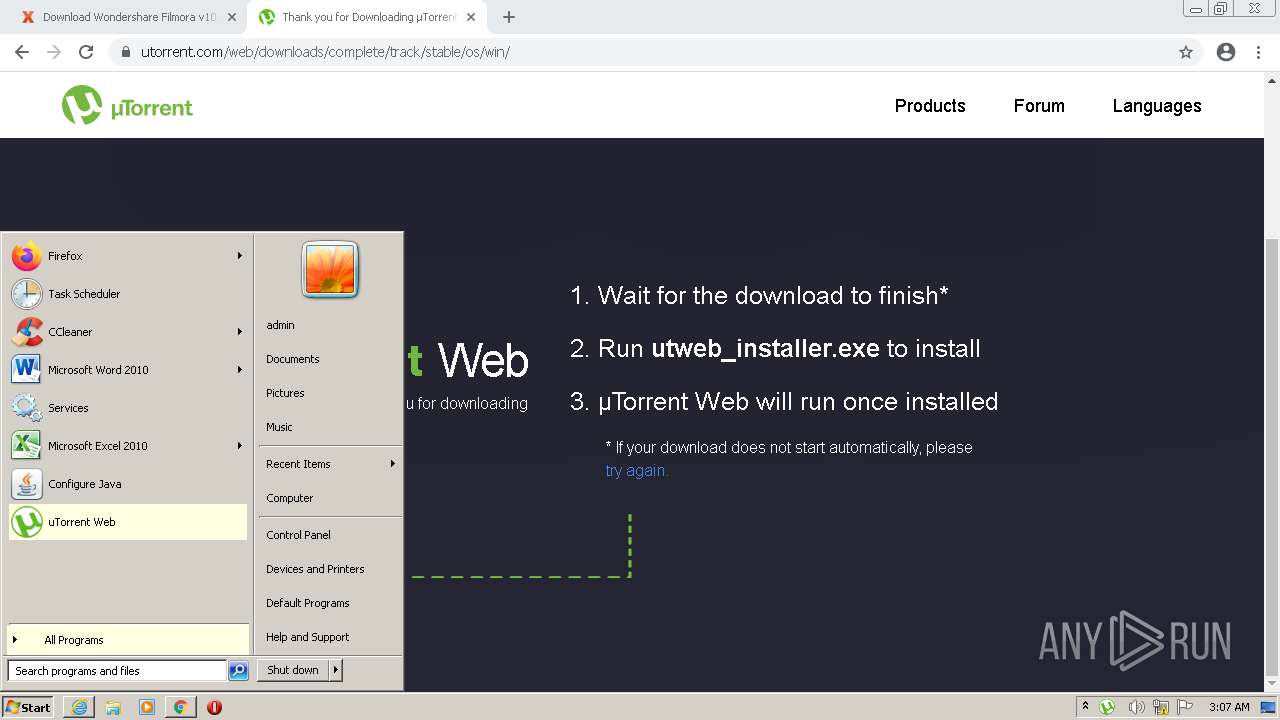The height and width of the screenshot is (720, 1280).
Task: Click the page vertical scrollbar
Action: (x=1272, y=457)
